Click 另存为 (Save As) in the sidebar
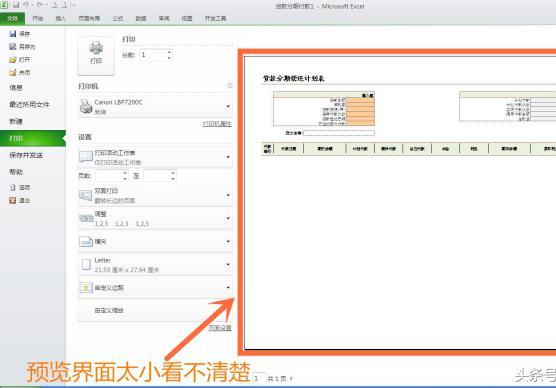Viewport: 556px width, 388px height. [x=22, y=46]
